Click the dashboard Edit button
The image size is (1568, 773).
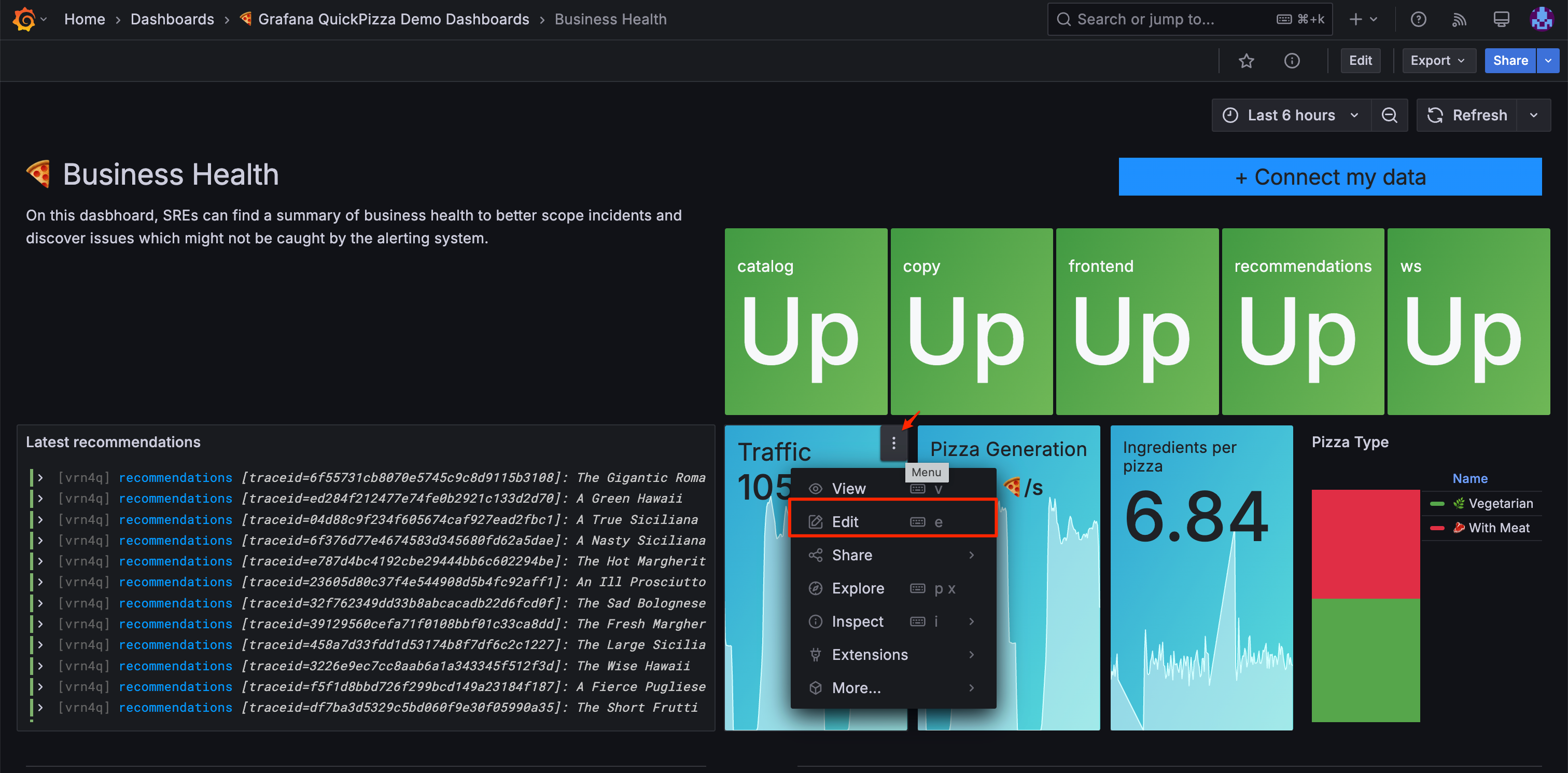tap(1360, 61)
